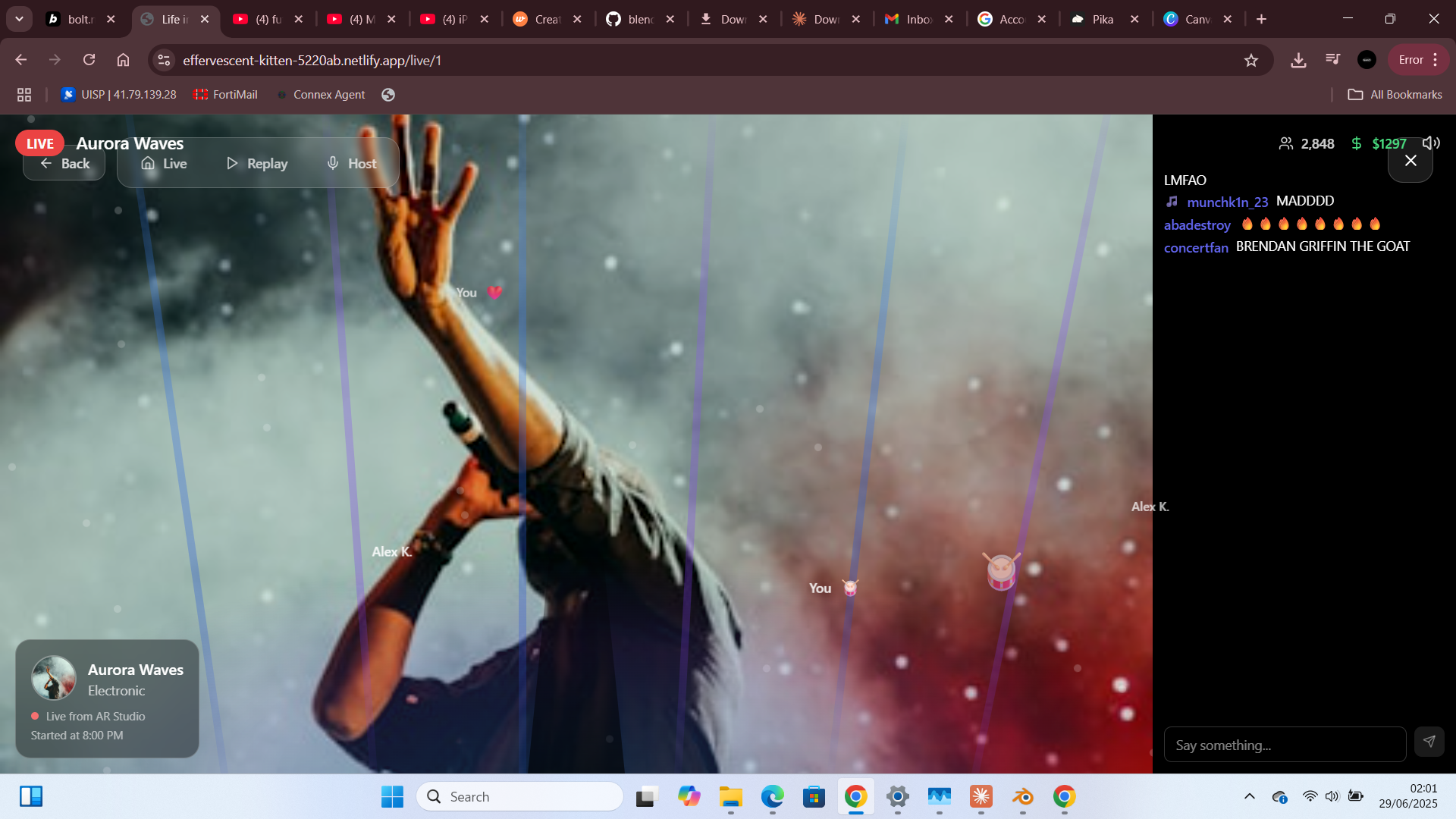
Task: Click concertfan username in chat
Action: tap(1196, 247)
